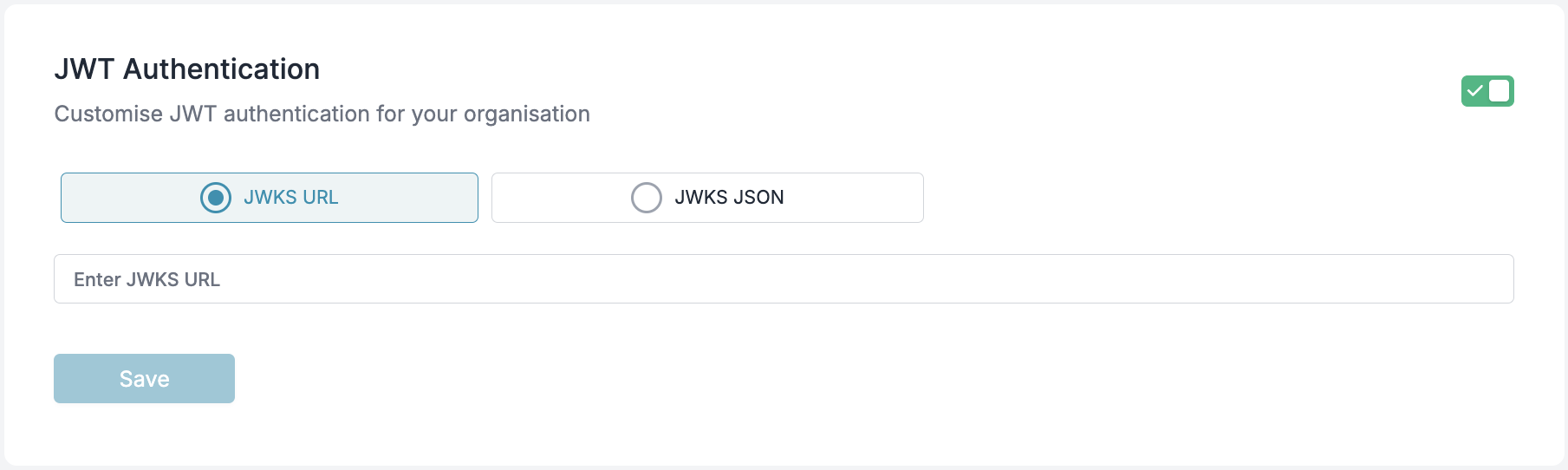Click the empty circle icon beside JWKS JSON
This screenshot has width=1568, height=470.
[647, 198]
